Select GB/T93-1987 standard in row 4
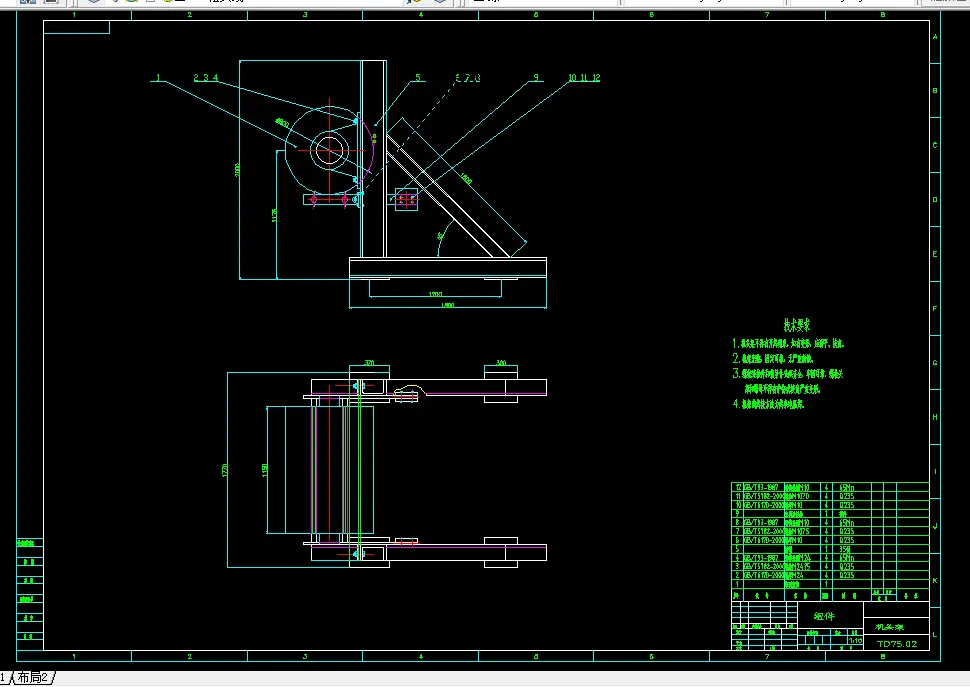 pyautogui.click(x=761, y=558)
